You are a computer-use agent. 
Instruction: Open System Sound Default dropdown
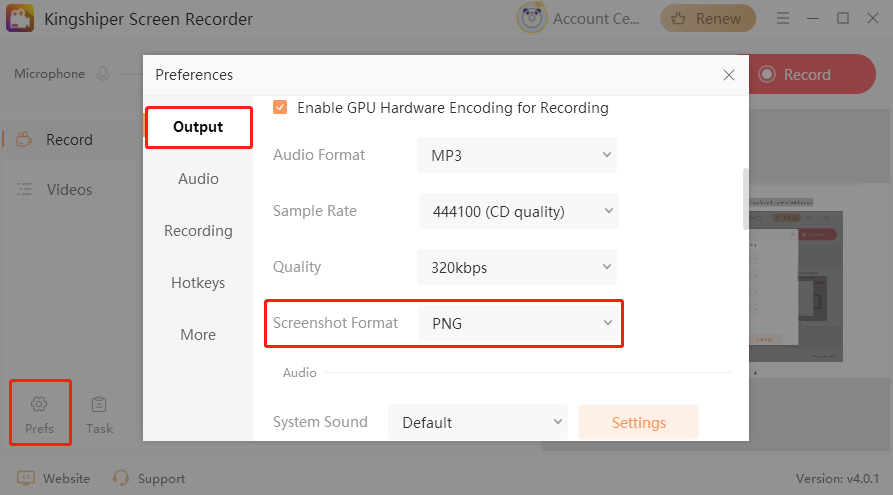click(478, 422)
